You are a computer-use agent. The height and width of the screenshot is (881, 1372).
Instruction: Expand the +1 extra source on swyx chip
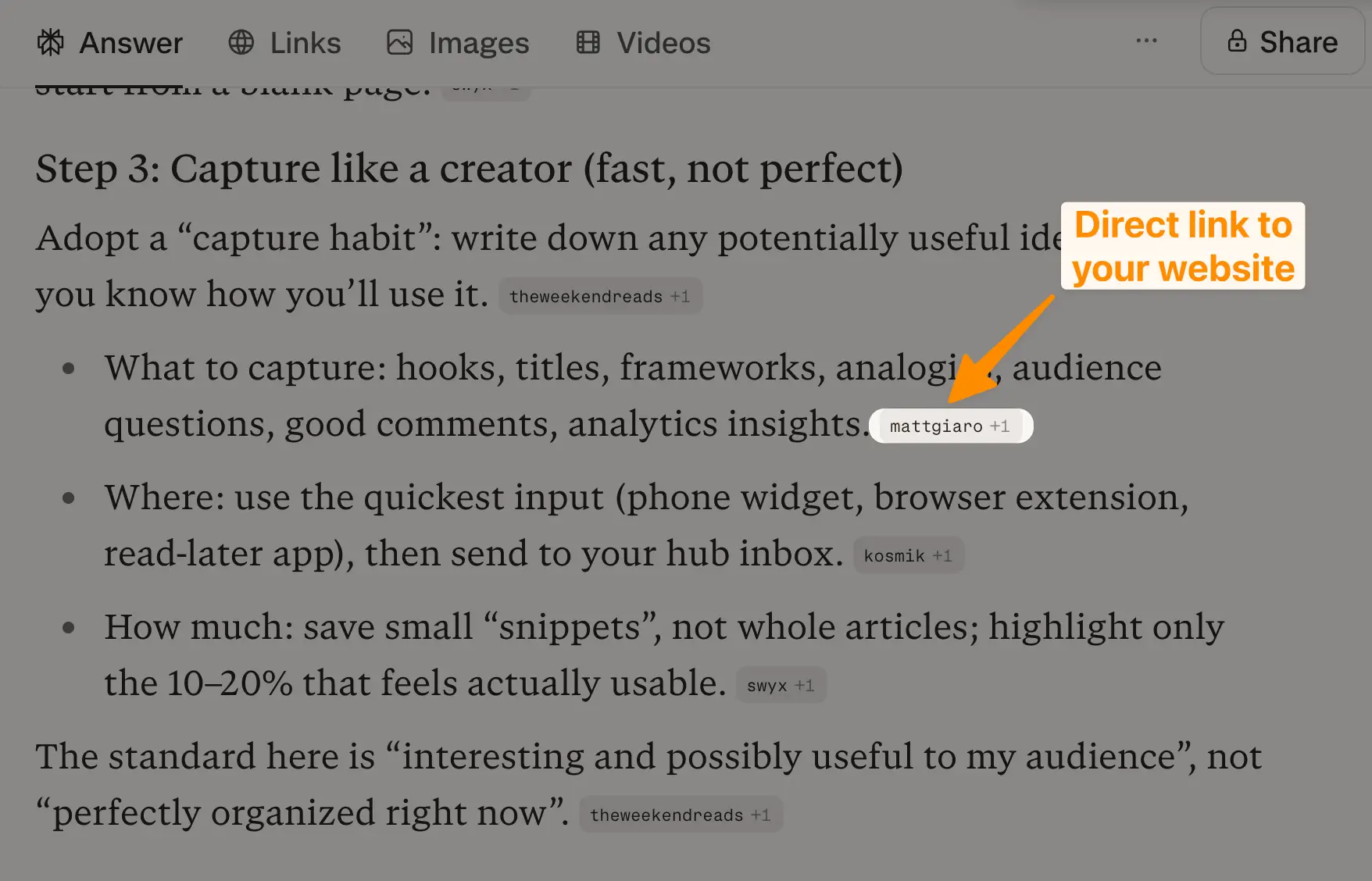coord(805,684)
